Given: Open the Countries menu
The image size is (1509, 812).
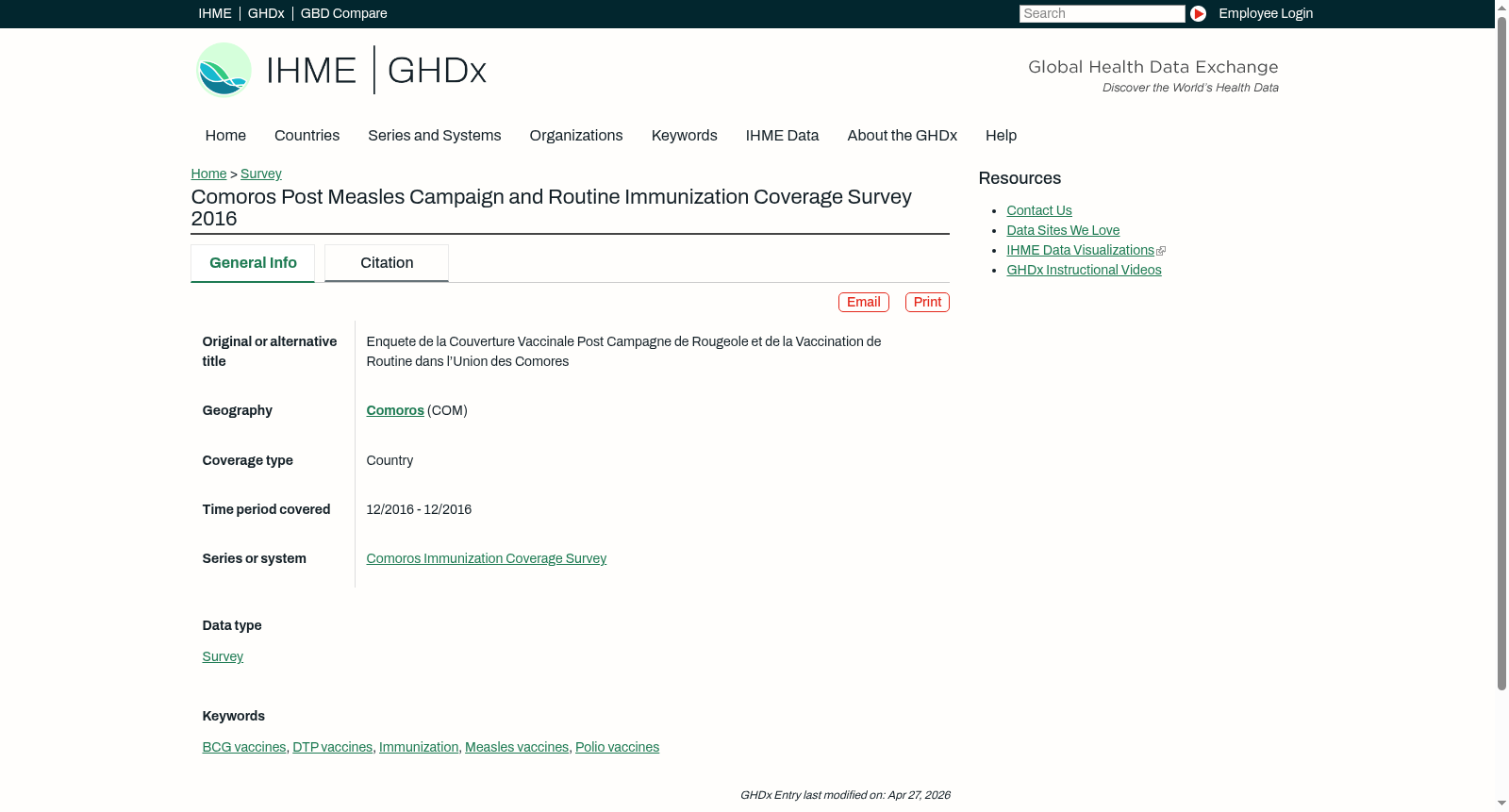Looking at the screenshot, I should coord(307,136).
